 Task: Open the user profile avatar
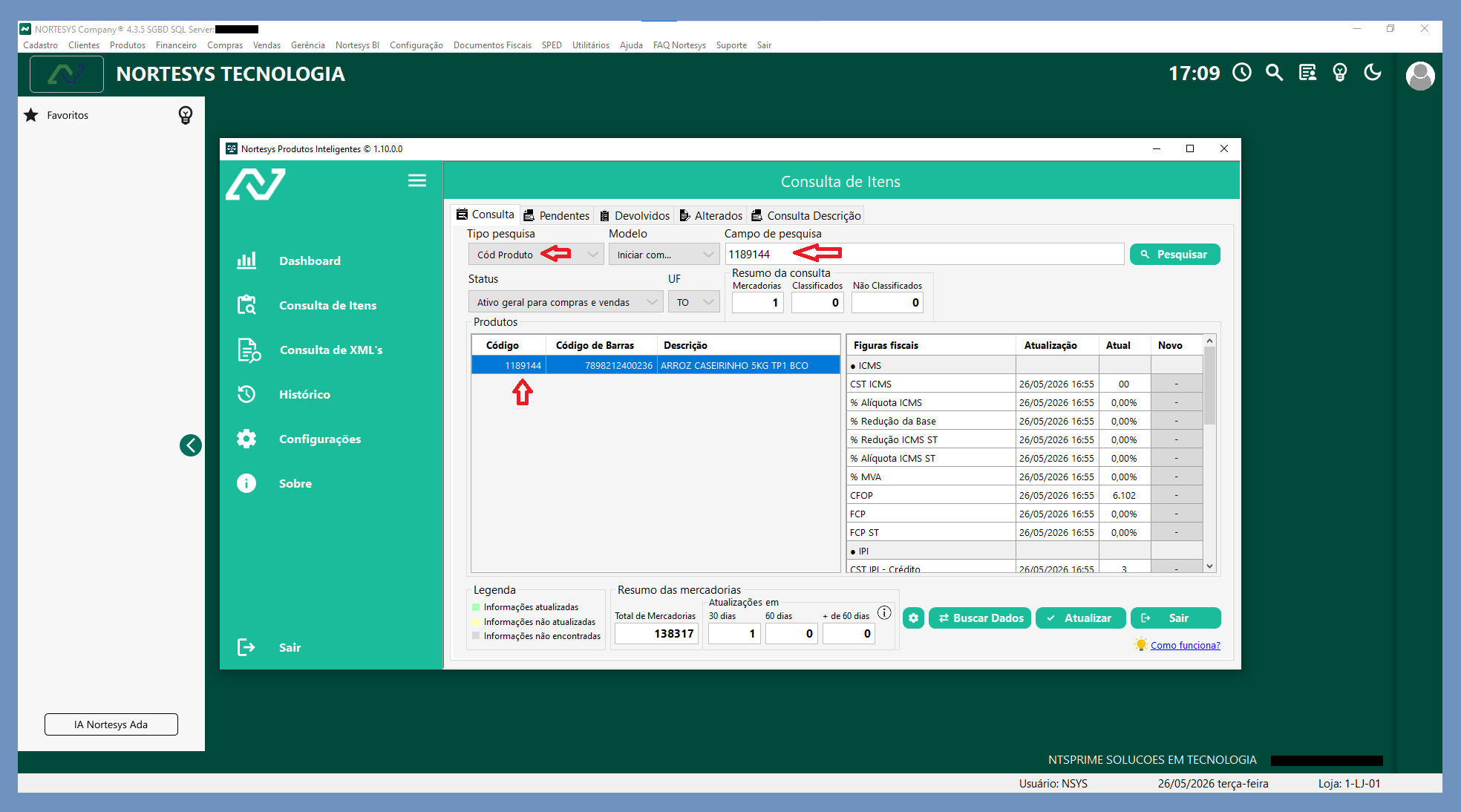(1420, 76)
